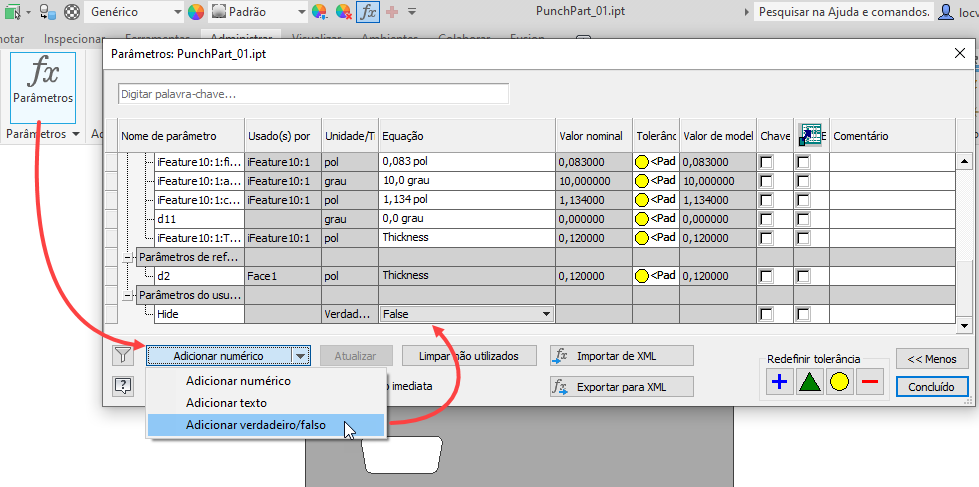Click Exportar para XML button
979x487 pixels.
pos(622,386)
